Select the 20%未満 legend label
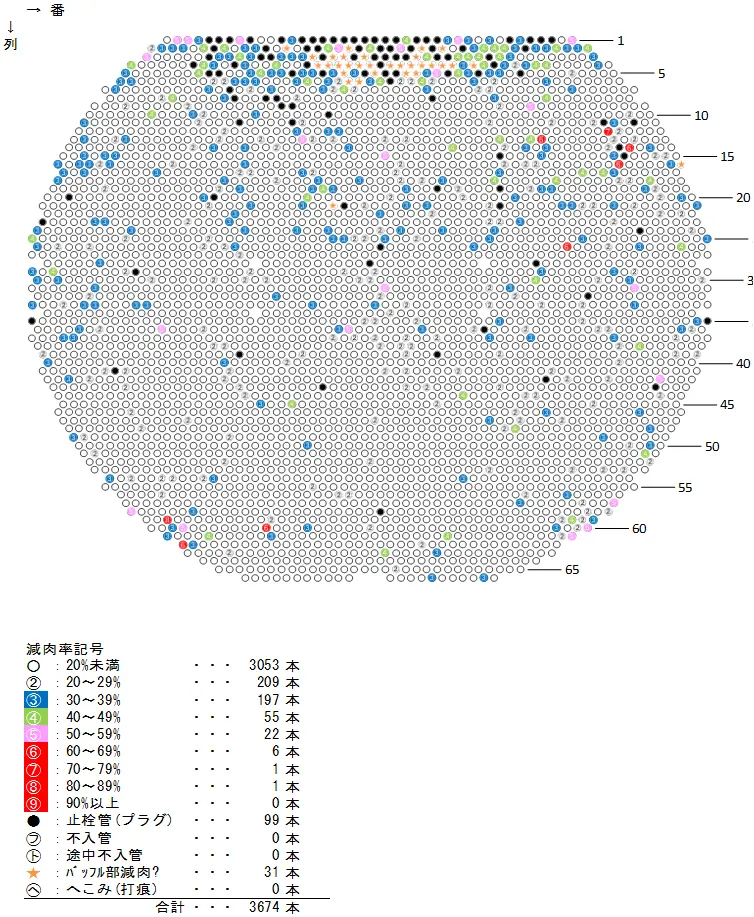This screenshot has height=917, width=754. (x=92, y=666)
